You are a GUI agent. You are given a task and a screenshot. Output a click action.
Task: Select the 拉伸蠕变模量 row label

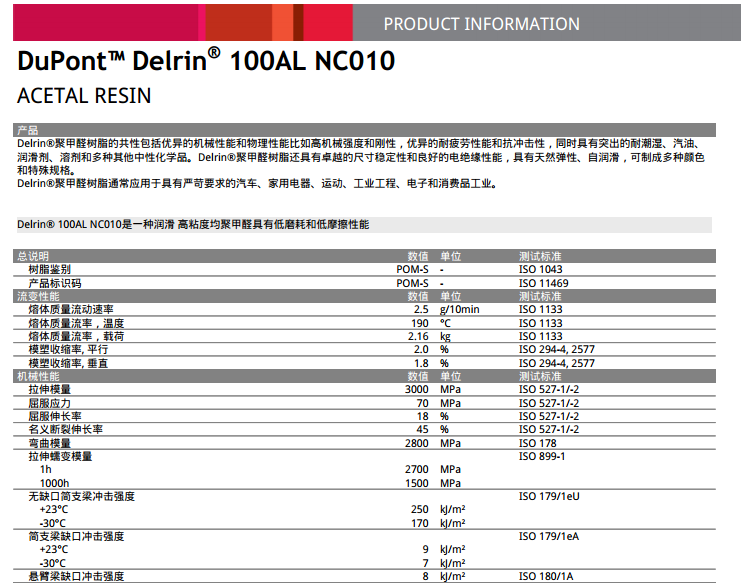coord(60,456)
